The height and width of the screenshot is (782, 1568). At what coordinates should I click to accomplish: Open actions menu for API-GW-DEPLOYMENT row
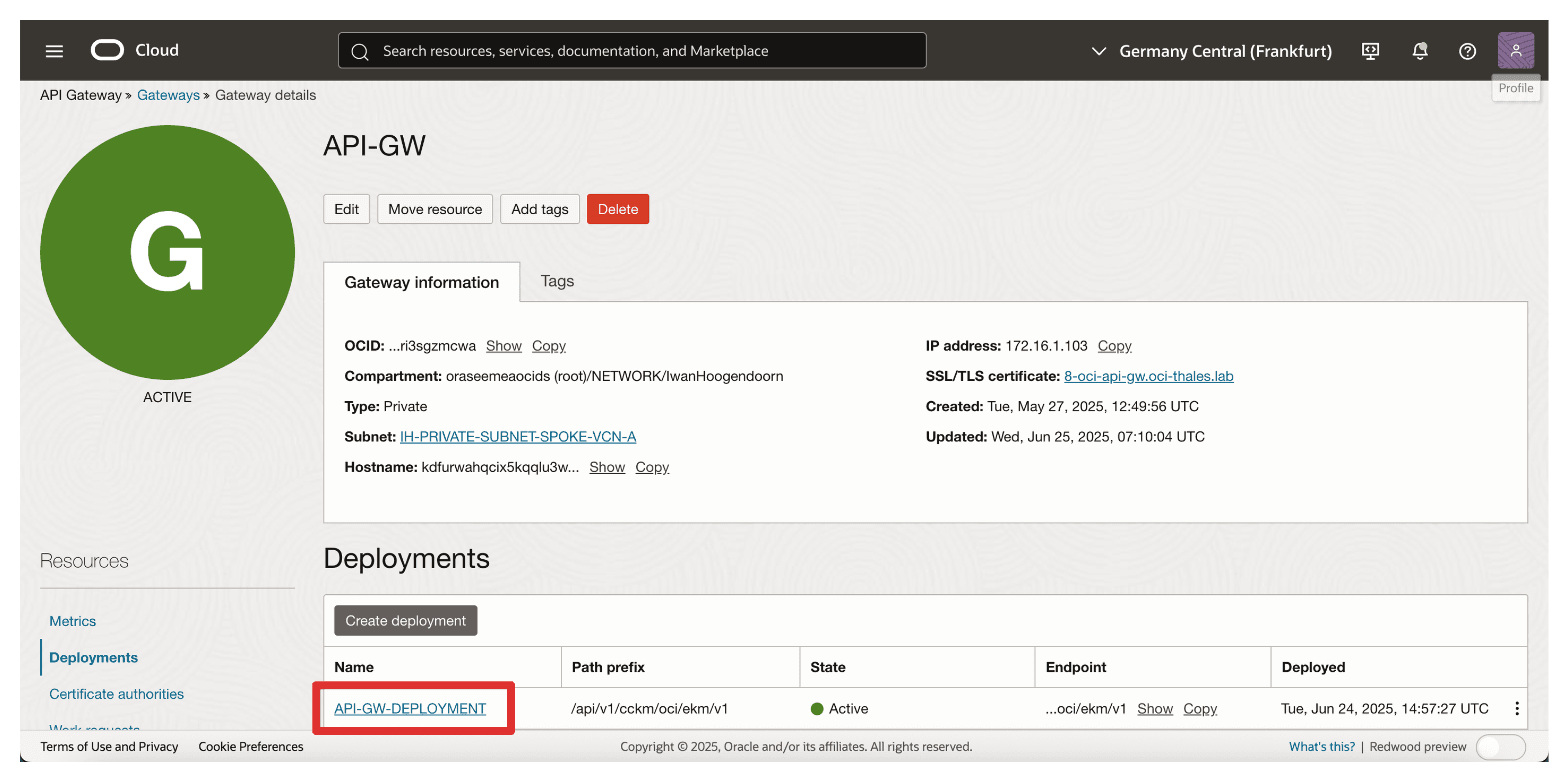pos(1517,708)
